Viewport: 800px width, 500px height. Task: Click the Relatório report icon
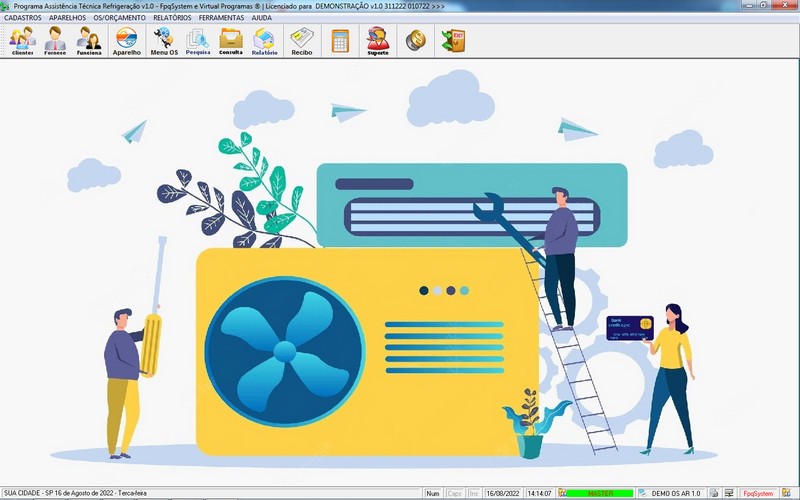click(264, 41)
